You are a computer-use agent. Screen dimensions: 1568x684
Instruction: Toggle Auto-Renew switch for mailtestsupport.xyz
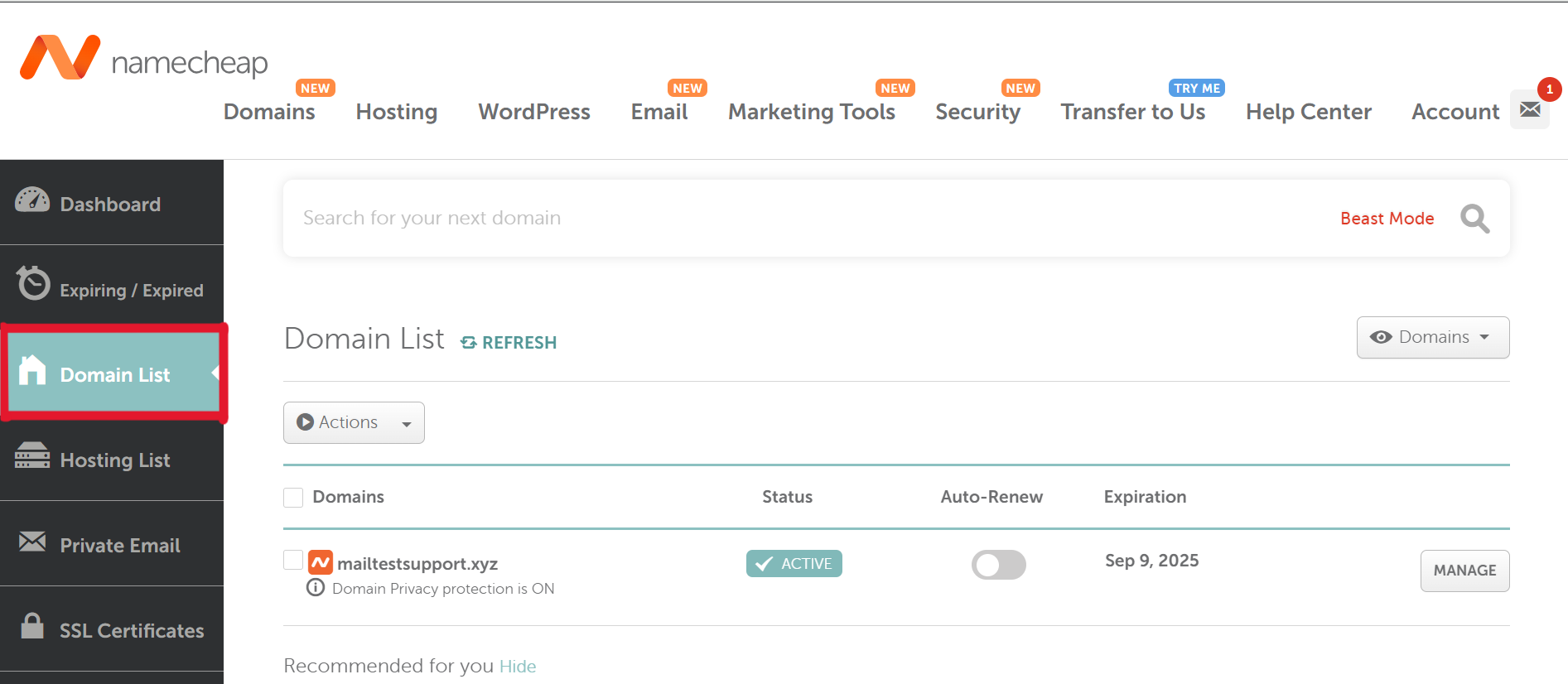998,565
